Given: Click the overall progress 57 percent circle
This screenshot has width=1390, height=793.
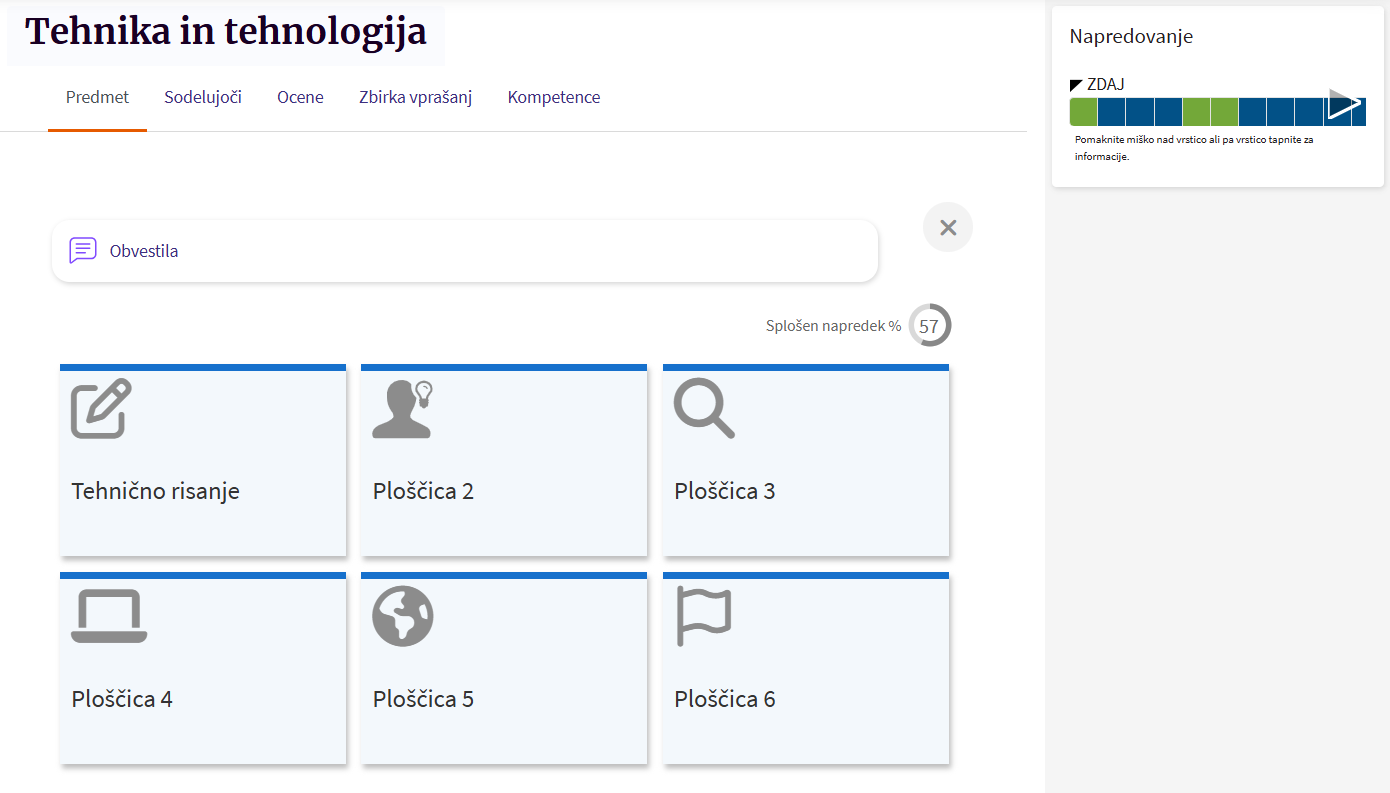Looking at the screenshot, I should point(930,326).
